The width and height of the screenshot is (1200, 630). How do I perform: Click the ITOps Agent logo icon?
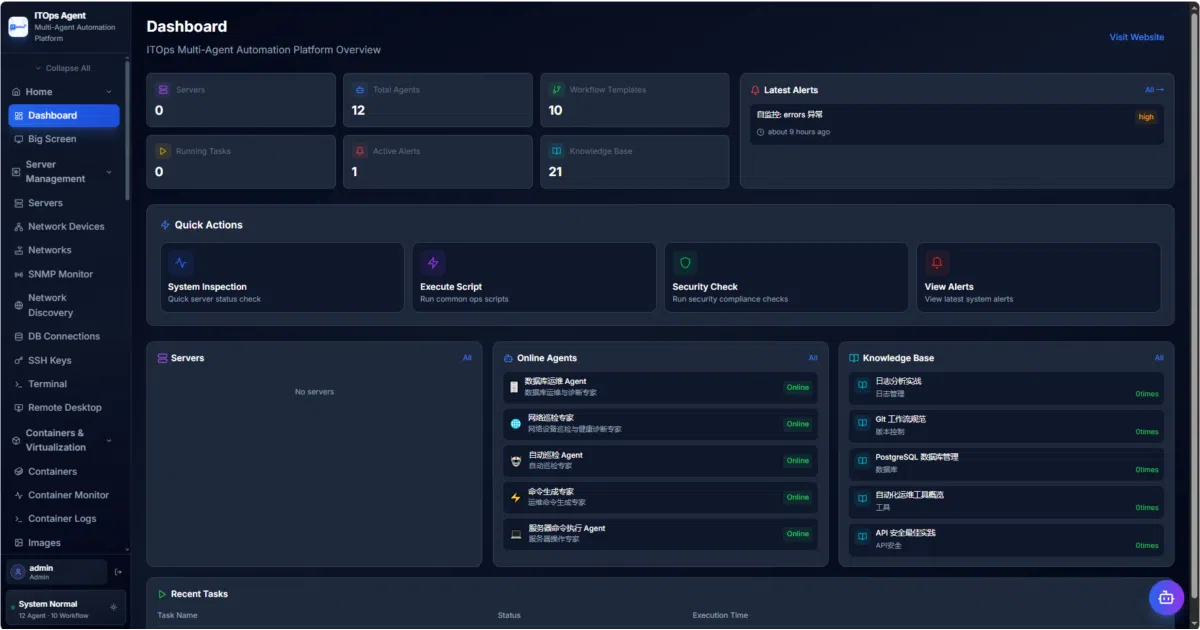[x=18, y=27]
